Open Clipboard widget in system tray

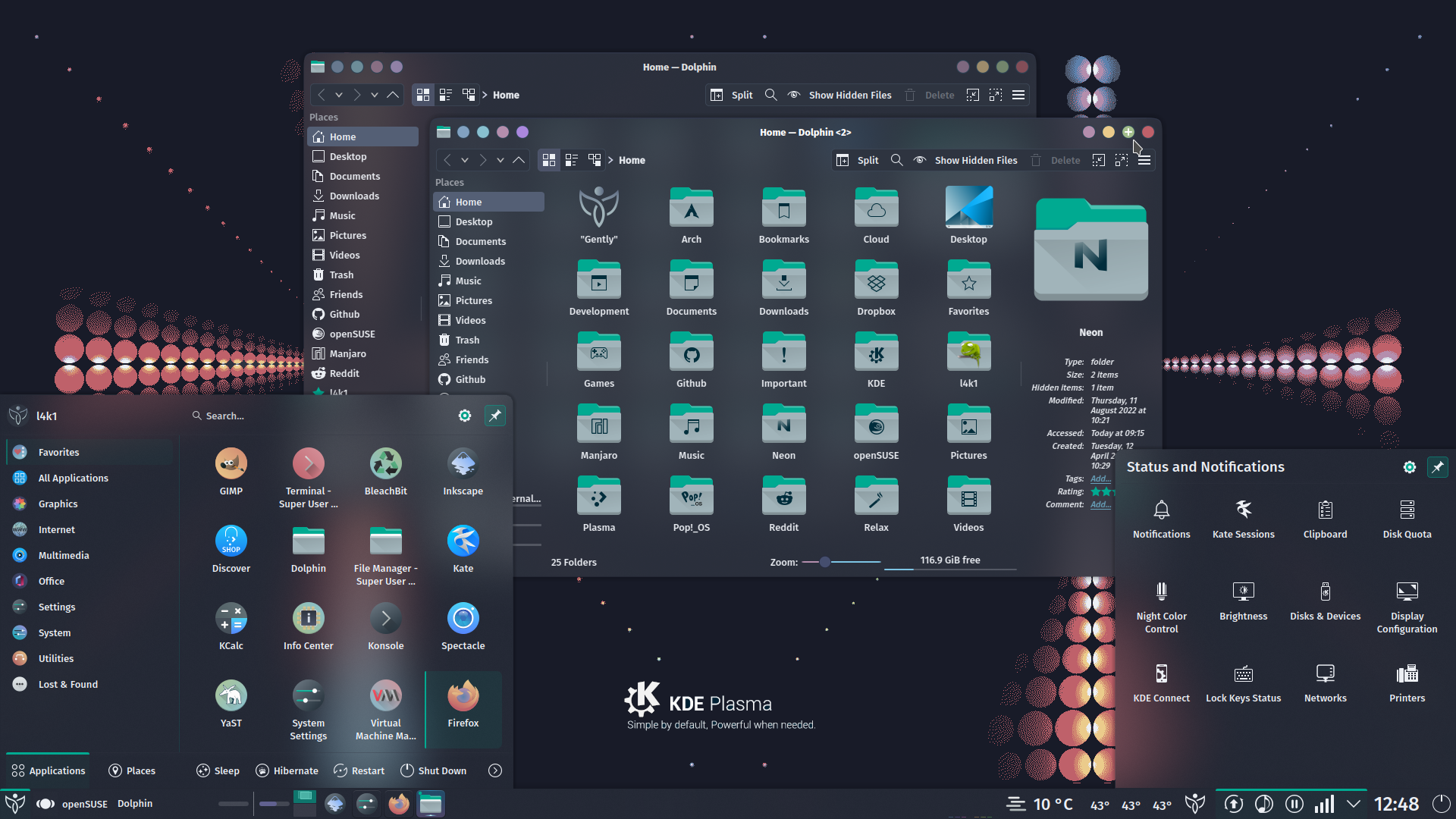coord(1326,519)
